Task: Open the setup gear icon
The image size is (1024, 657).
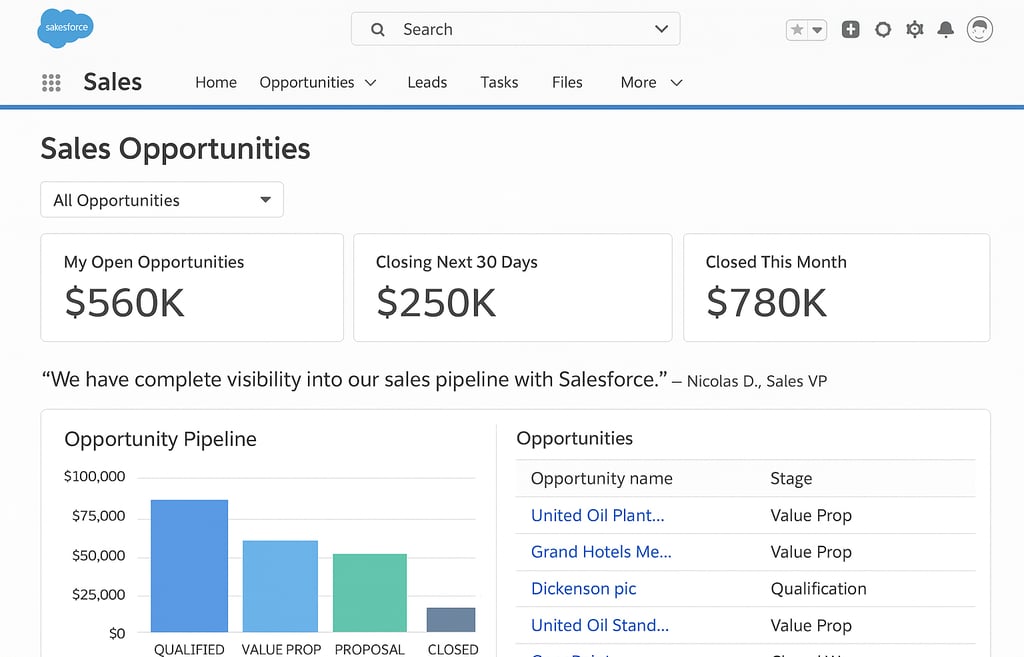Action: pyautogui.click(x=914, y=30)
